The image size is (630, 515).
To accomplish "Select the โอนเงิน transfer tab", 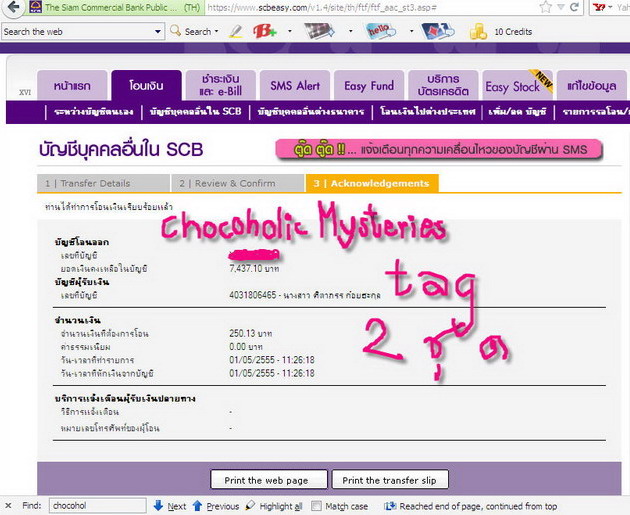I will pyautogui.click(x=146, y=85).
